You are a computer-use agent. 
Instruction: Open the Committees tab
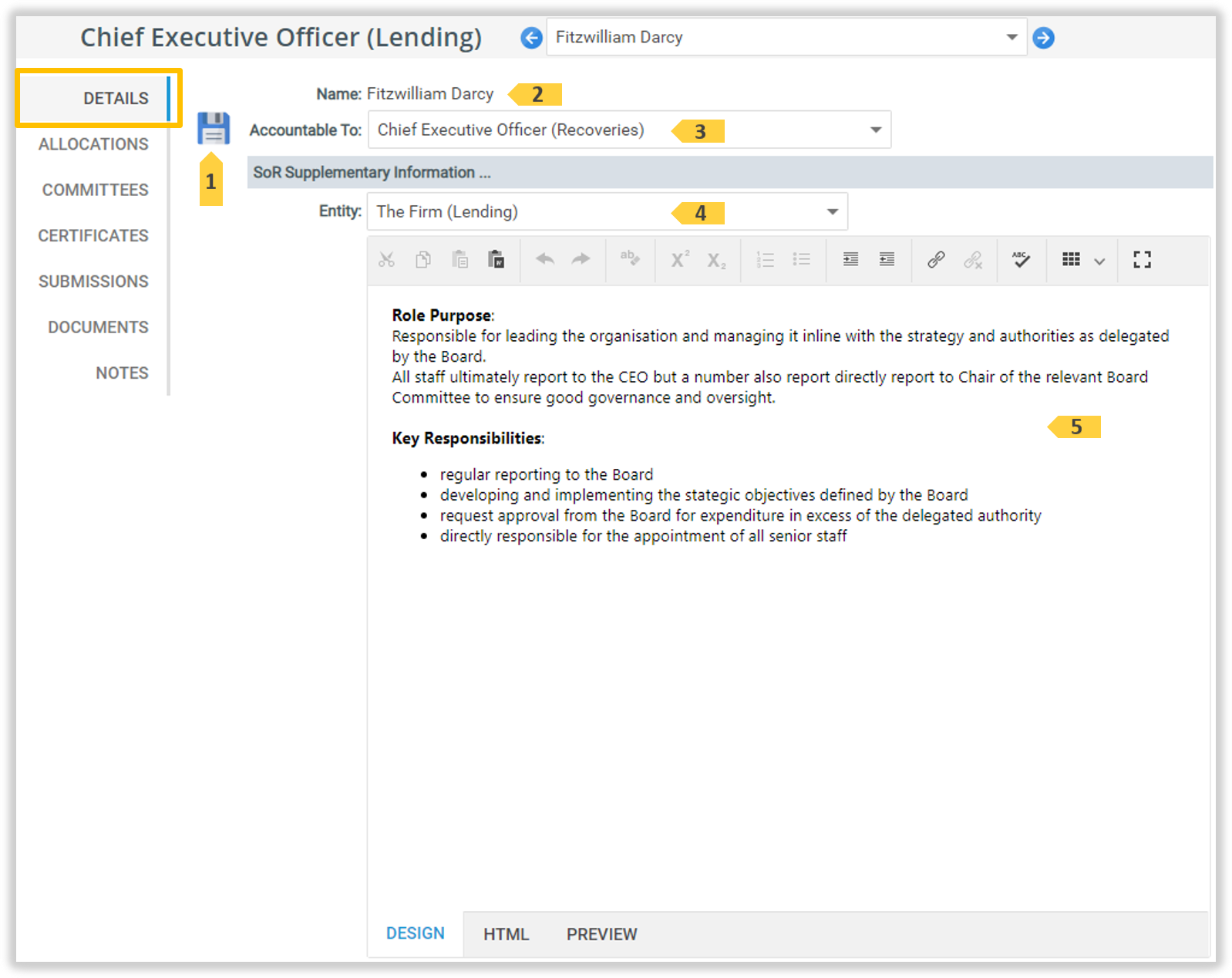tap(95, 190)
